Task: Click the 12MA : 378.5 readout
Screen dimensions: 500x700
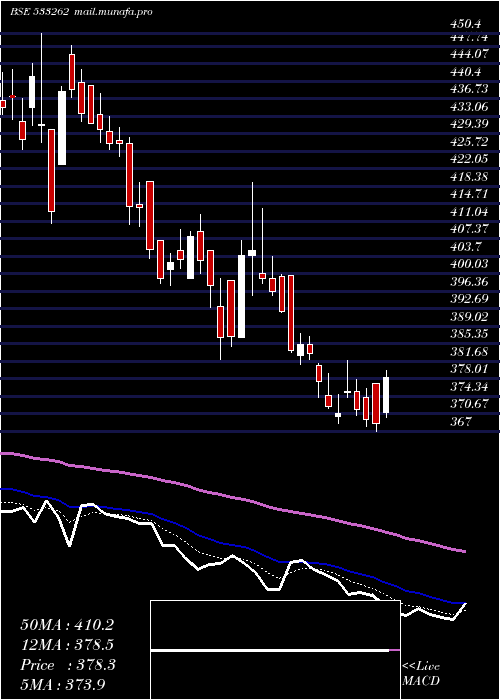Action: click(x=67, y=645)
